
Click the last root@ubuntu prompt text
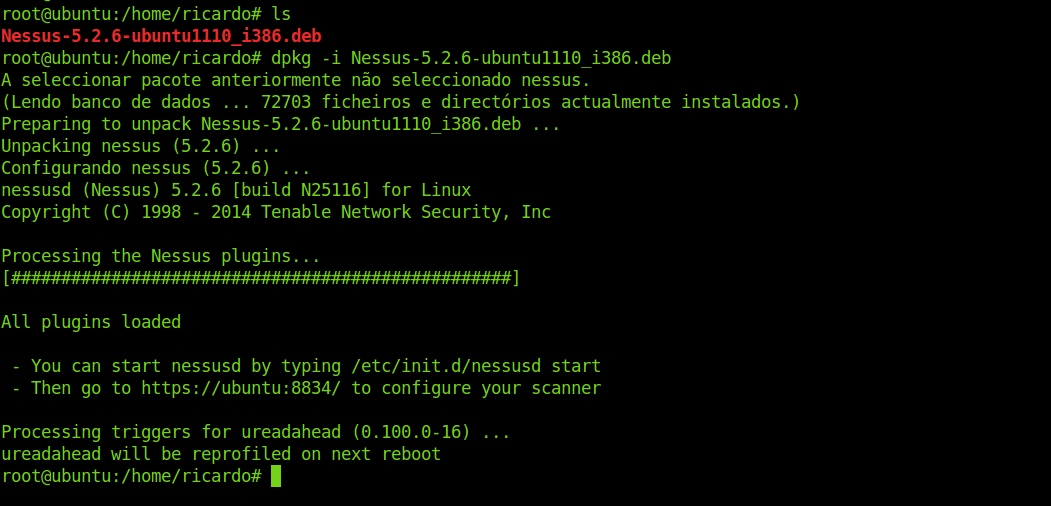pos(131,476)
